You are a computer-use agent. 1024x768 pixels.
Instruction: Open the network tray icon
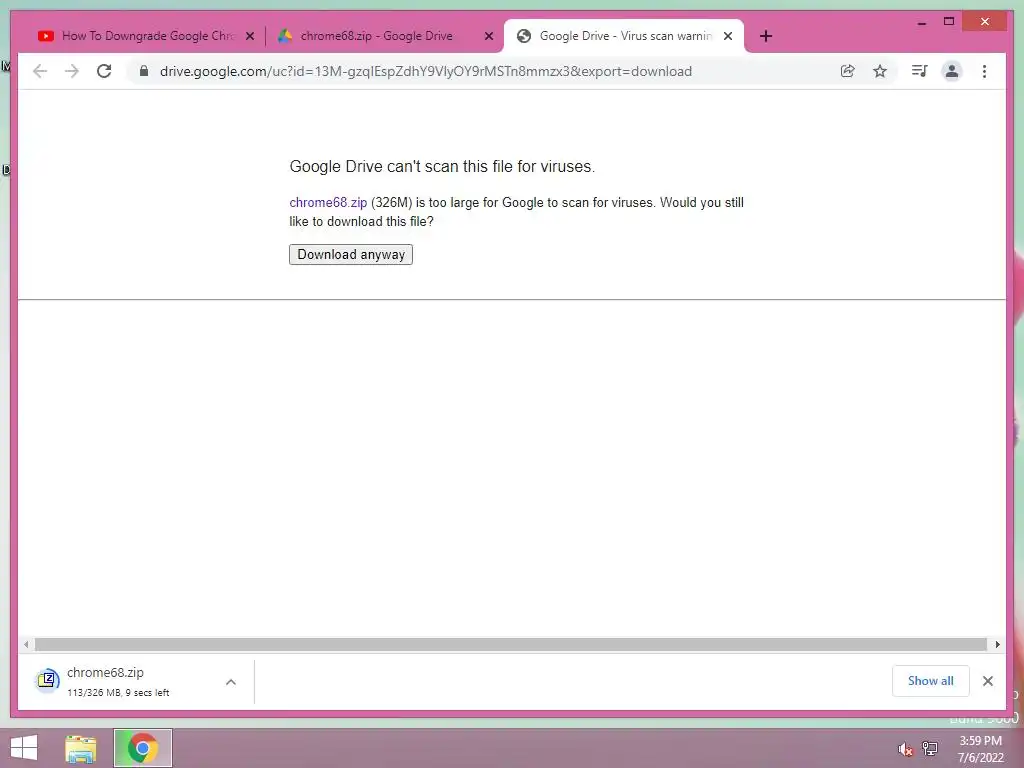tap(930, 749)
